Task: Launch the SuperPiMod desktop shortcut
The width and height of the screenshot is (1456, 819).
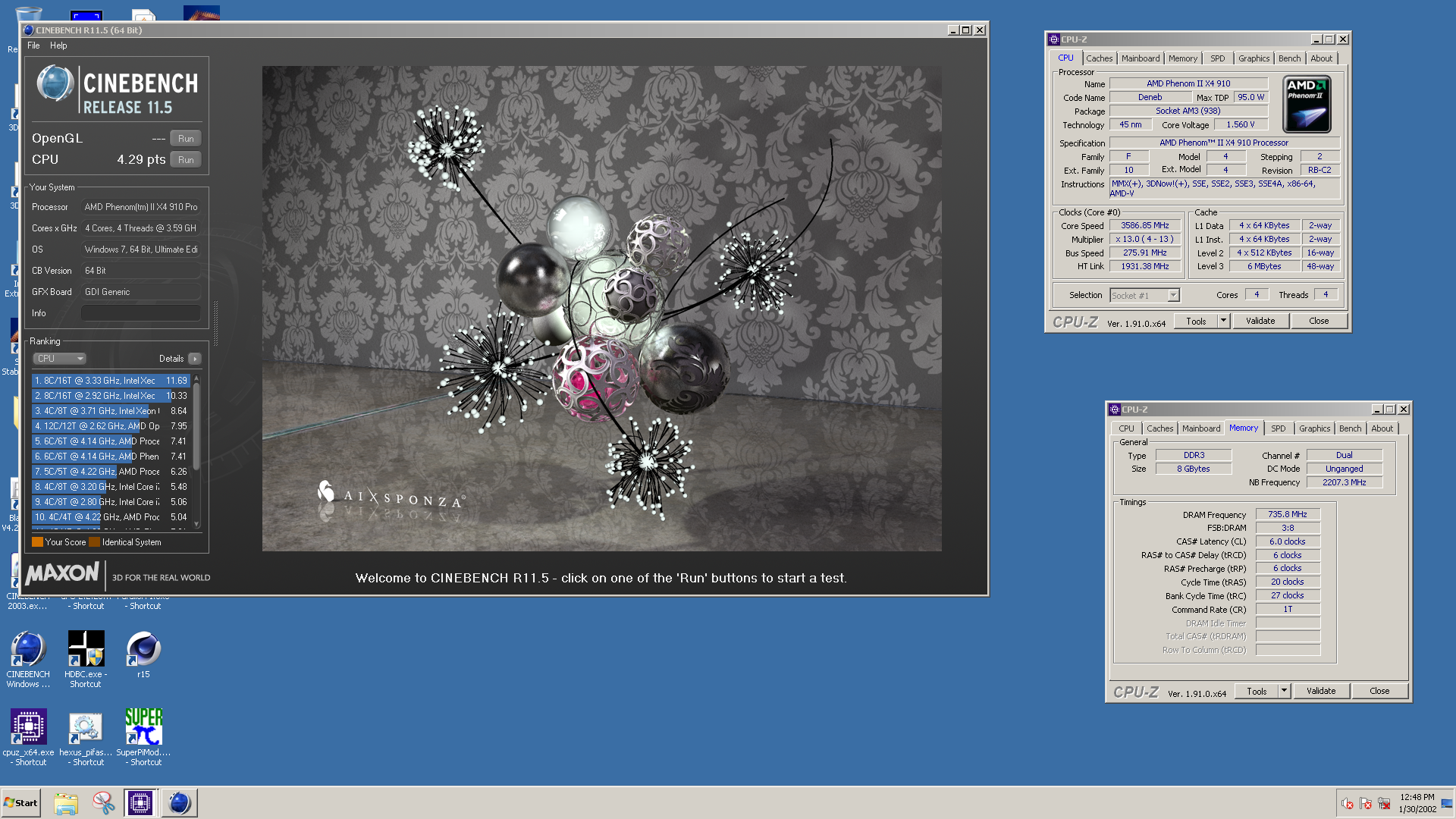Action: tap(143, 736)
